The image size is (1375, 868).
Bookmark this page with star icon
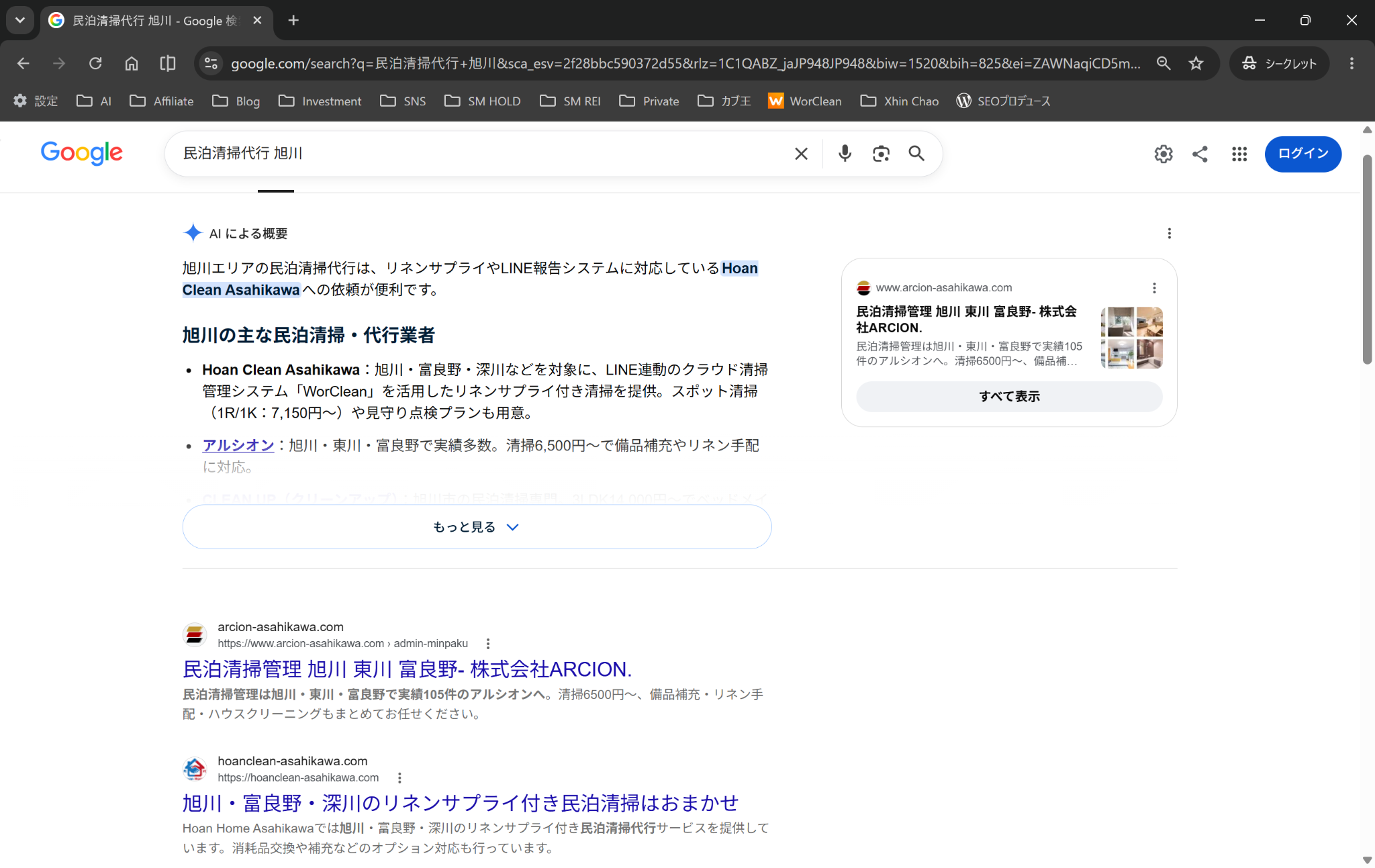point(1196,63)
